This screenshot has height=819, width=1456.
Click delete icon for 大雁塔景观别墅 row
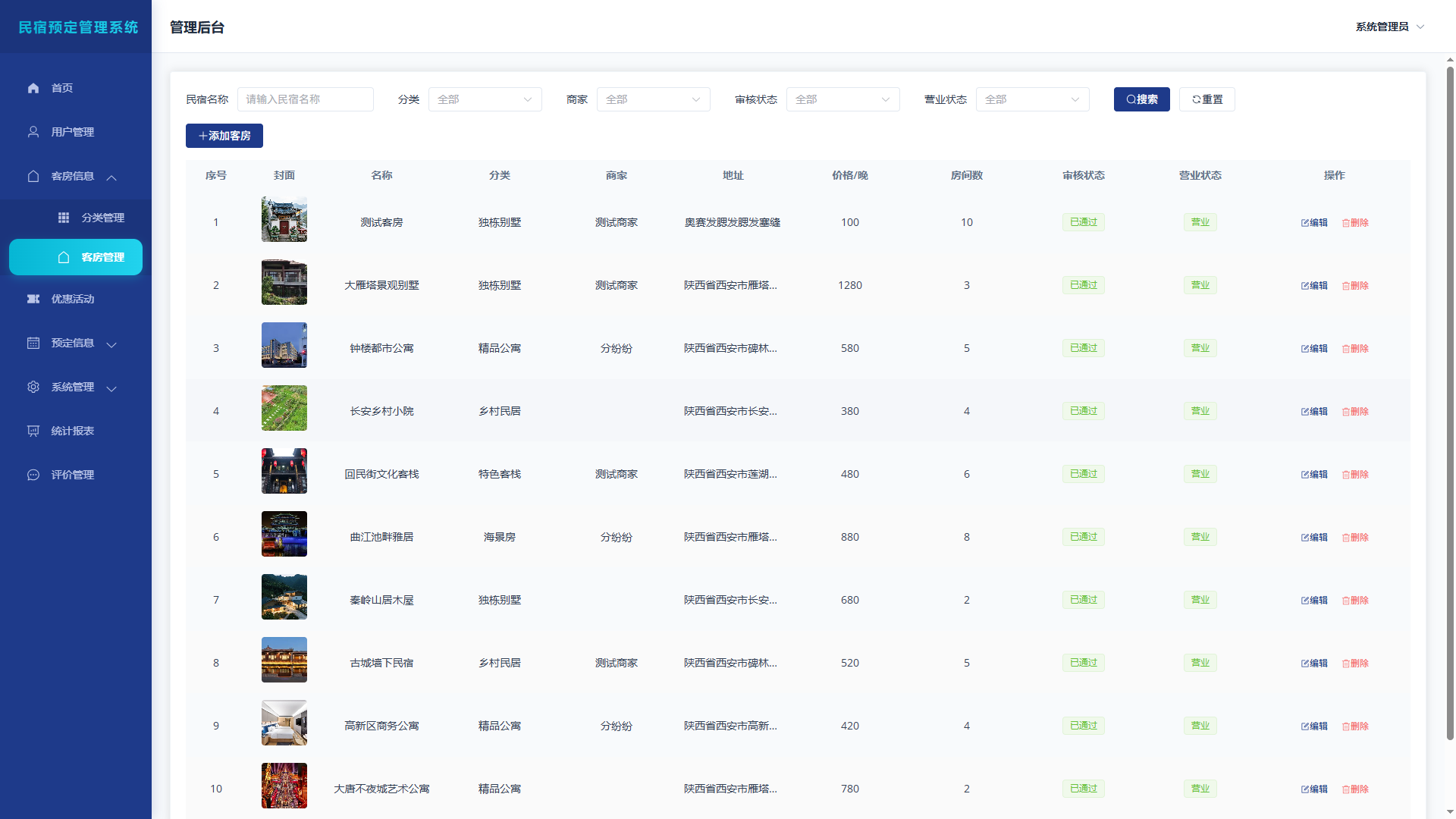pyautogui.click(x=1346, y=286)
